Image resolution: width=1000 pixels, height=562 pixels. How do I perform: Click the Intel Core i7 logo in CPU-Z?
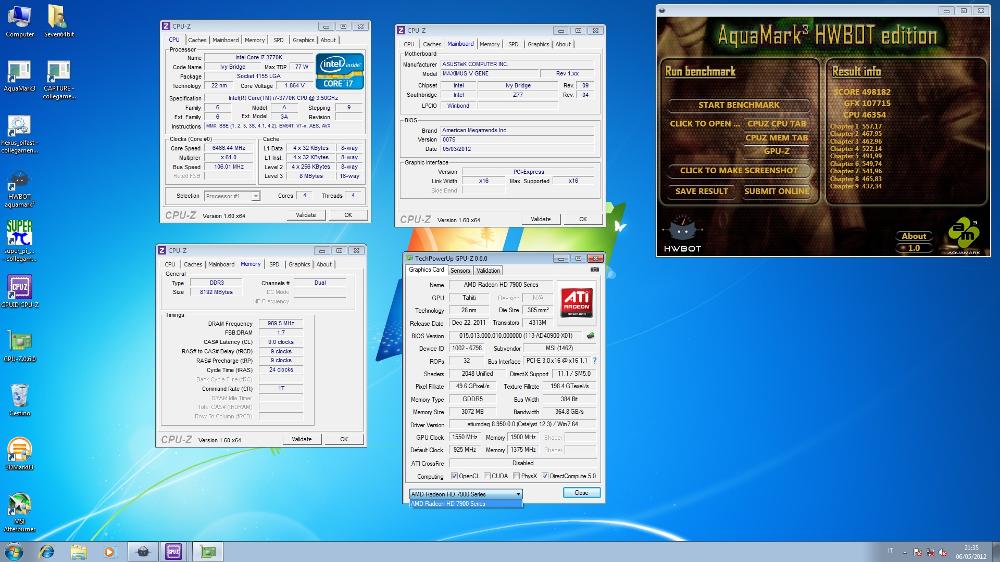pos(340,71)
